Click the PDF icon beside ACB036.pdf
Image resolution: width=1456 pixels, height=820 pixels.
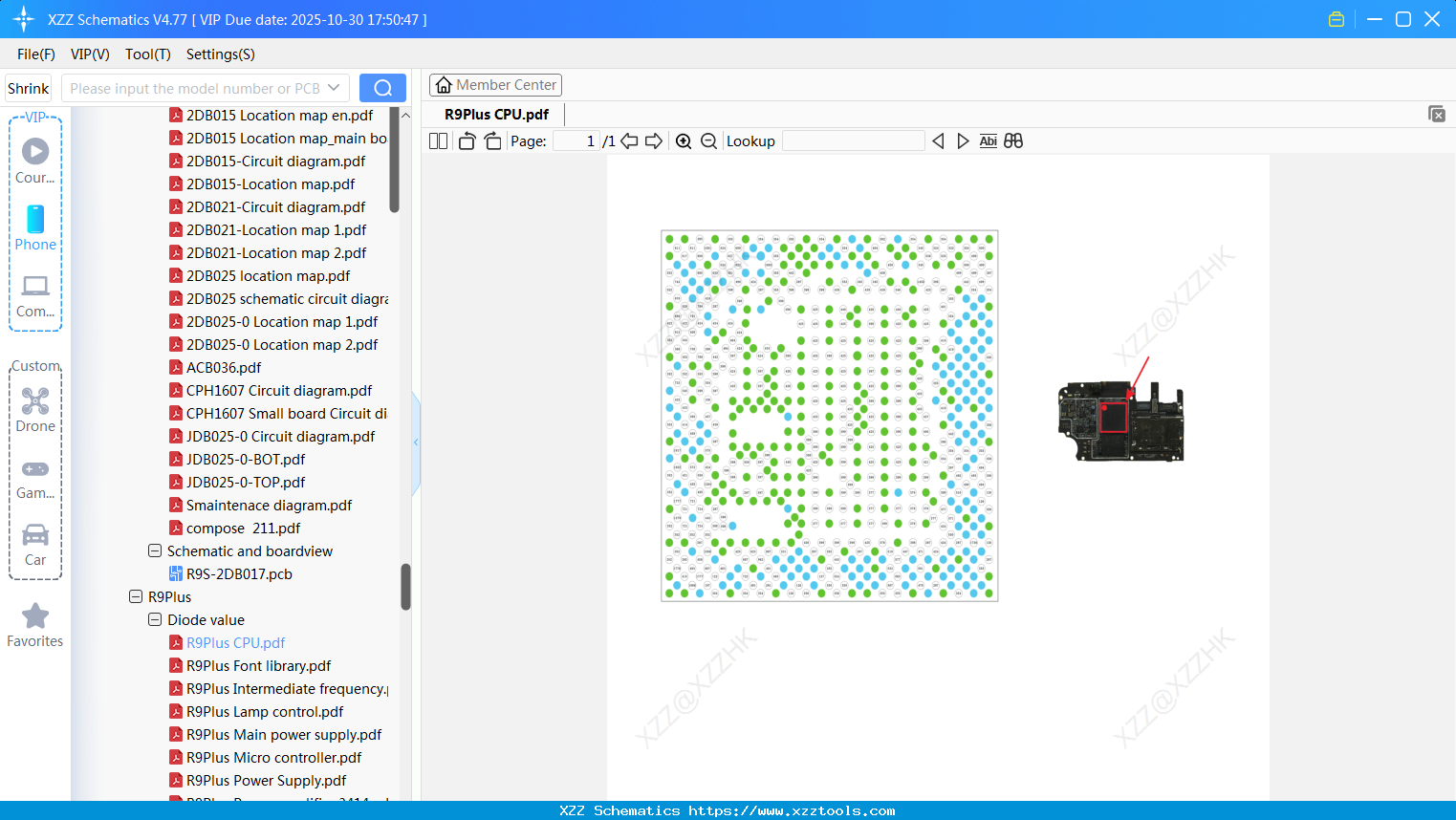(176, 367)
